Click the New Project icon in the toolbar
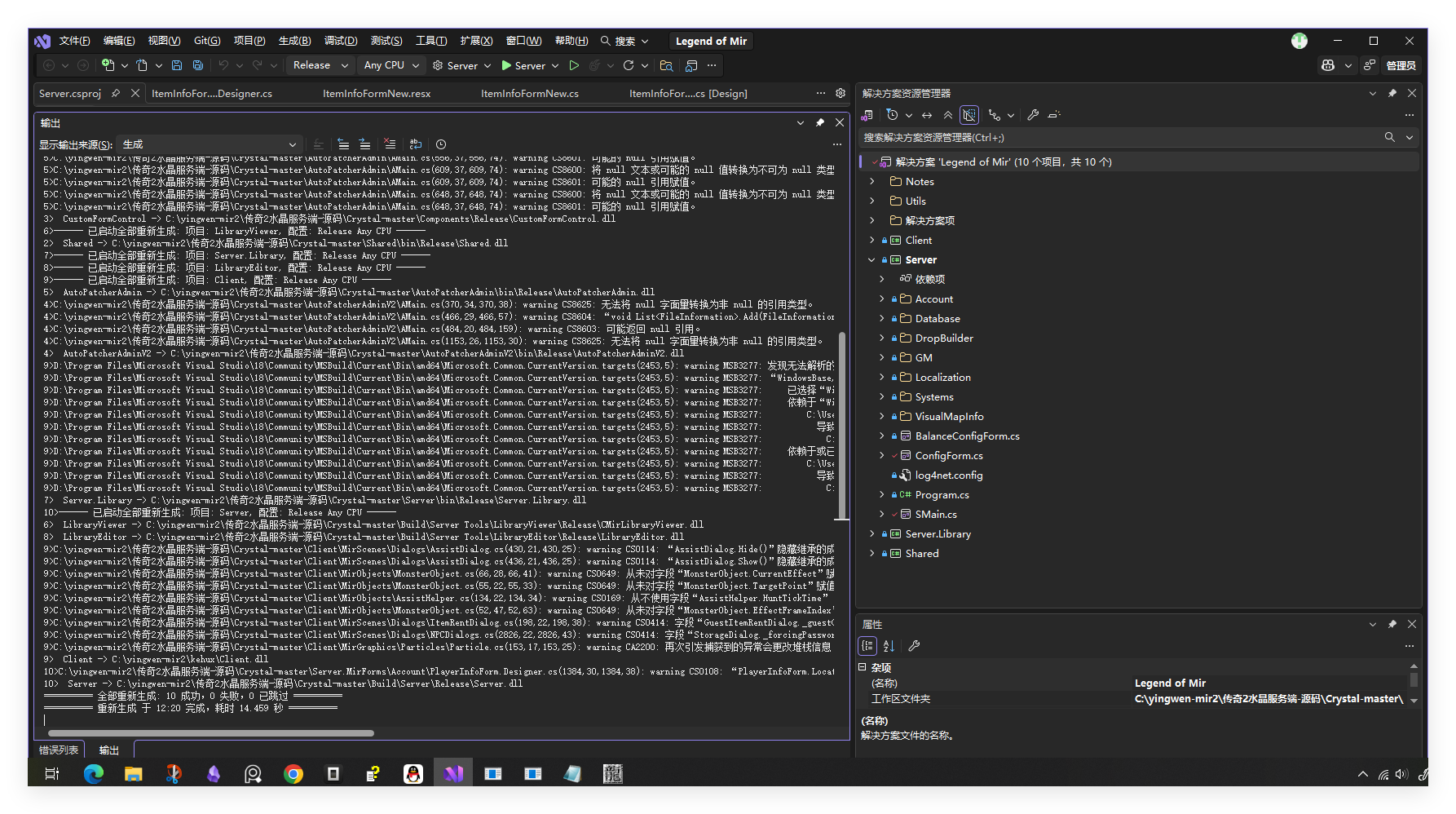The height and width of the screenshot is (814, 1456). [108, 65]
